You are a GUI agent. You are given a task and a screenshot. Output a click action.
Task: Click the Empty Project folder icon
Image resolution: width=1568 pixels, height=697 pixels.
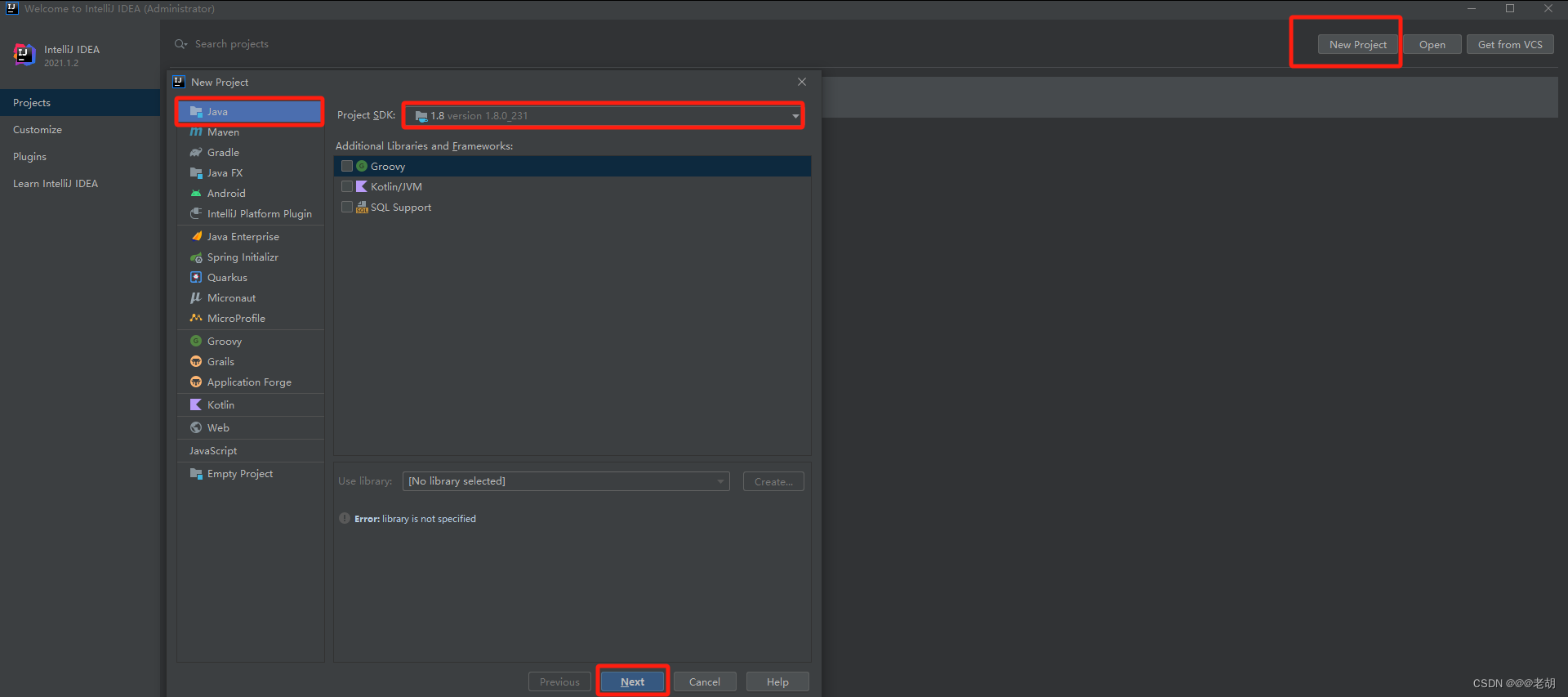(x=196, y=473)
